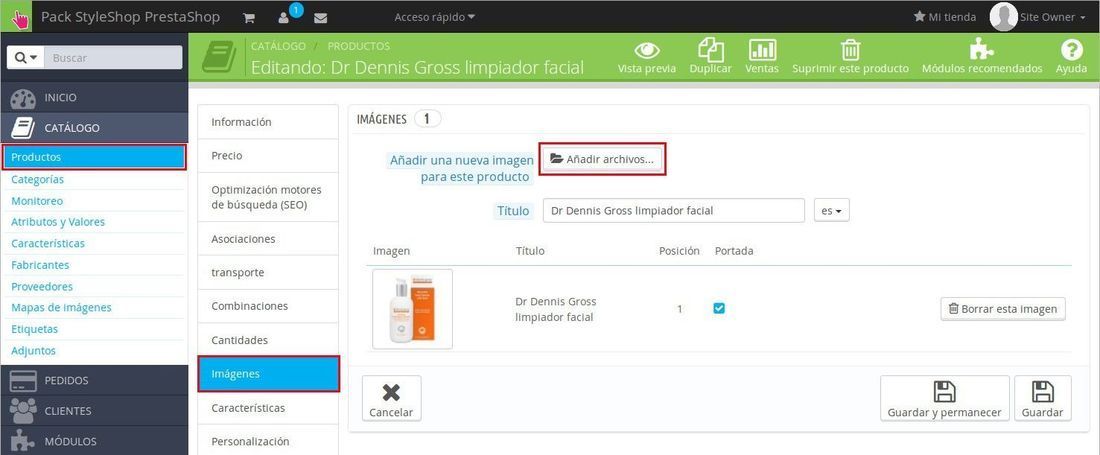Open Proveedores in the sidebar
The height and width of the screenshot is (455, 1100).
coord(41,287)
